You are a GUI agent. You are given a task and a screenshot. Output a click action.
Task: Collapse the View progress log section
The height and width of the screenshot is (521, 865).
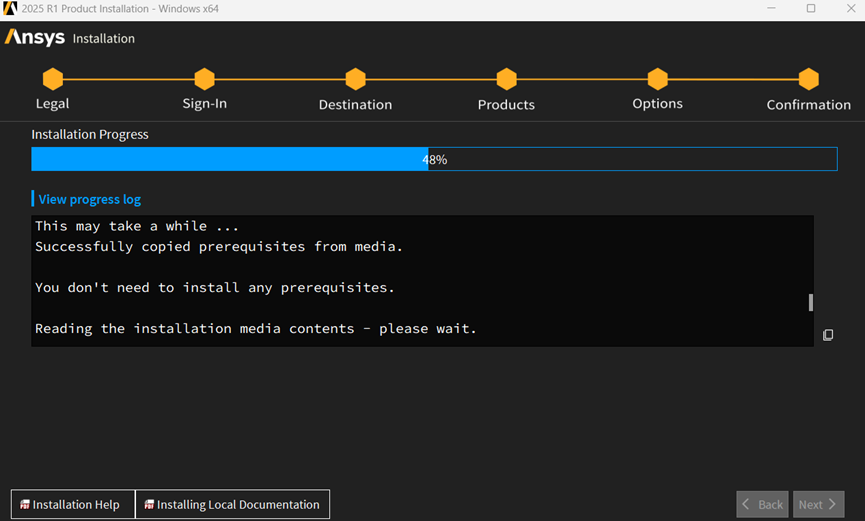click(x=89, y=199)
